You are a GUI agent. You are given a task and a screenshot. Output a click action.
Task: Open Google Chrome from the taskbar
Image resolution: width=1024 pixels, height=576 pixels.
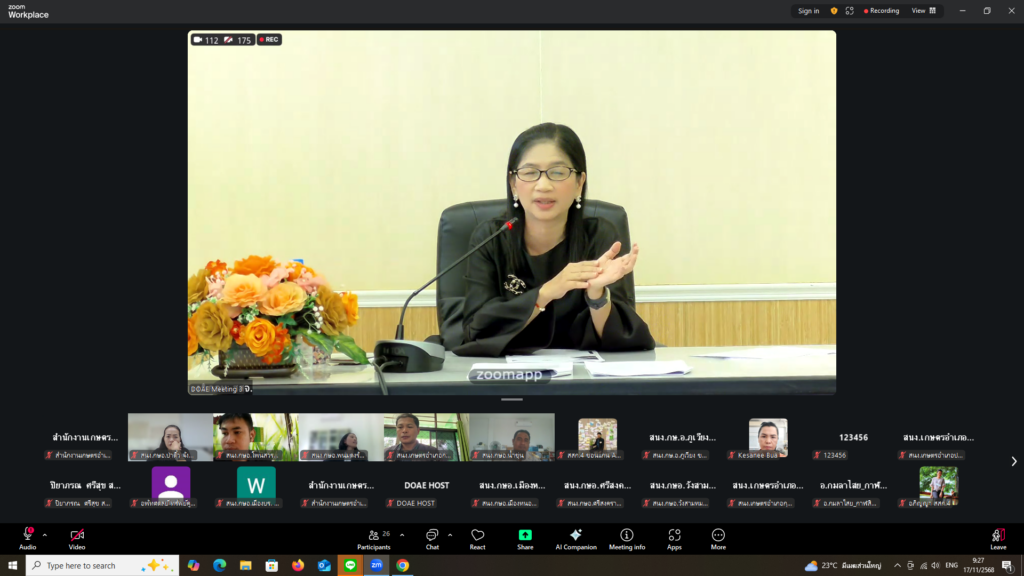tap(402, 565)
